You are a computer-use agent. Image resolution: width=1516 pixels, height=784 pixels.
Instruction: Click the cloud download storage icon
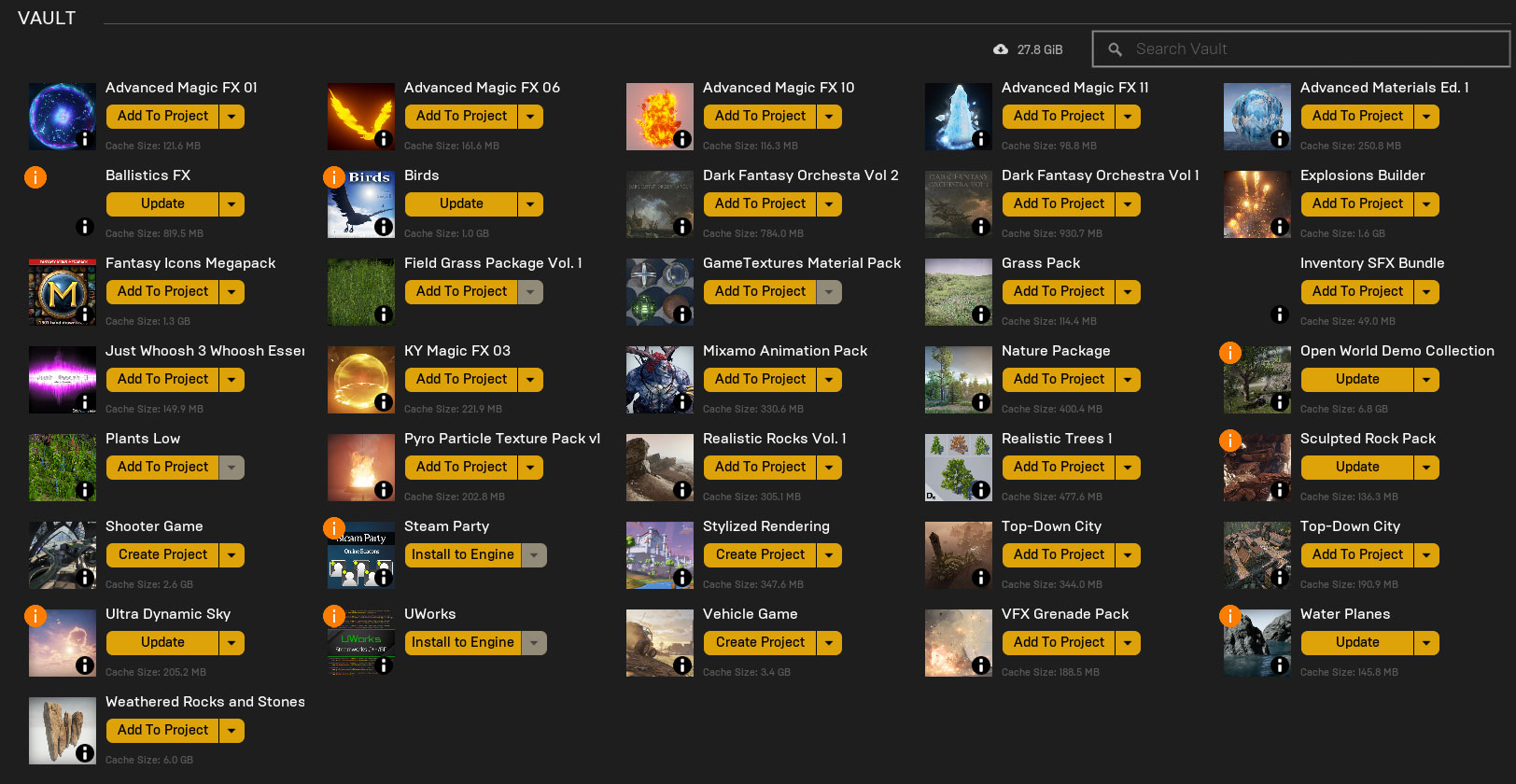pyautogui.click(x=1001, y=49)
